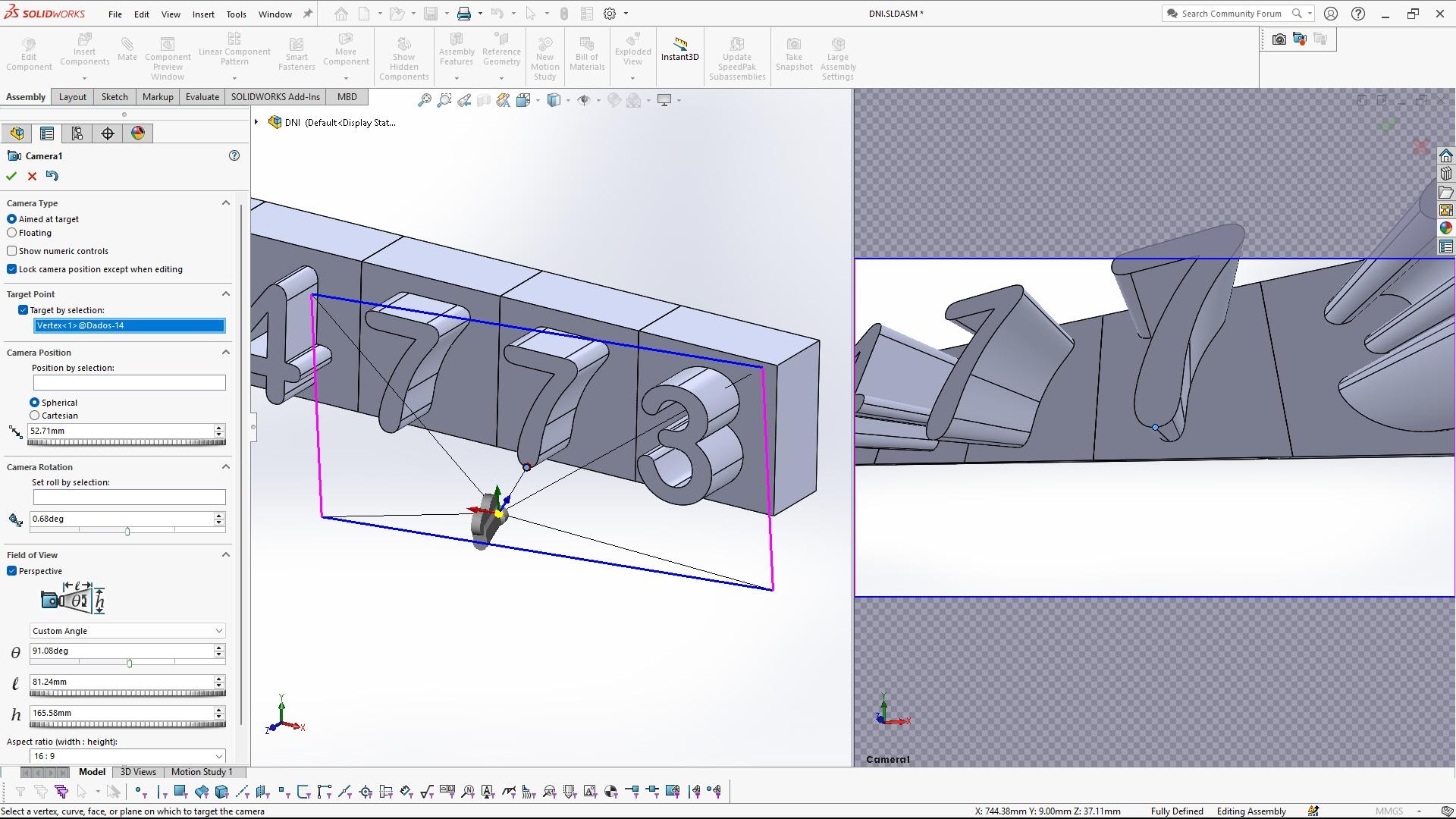Open the Custom Angle dropdown

click(x=127, y=631)
